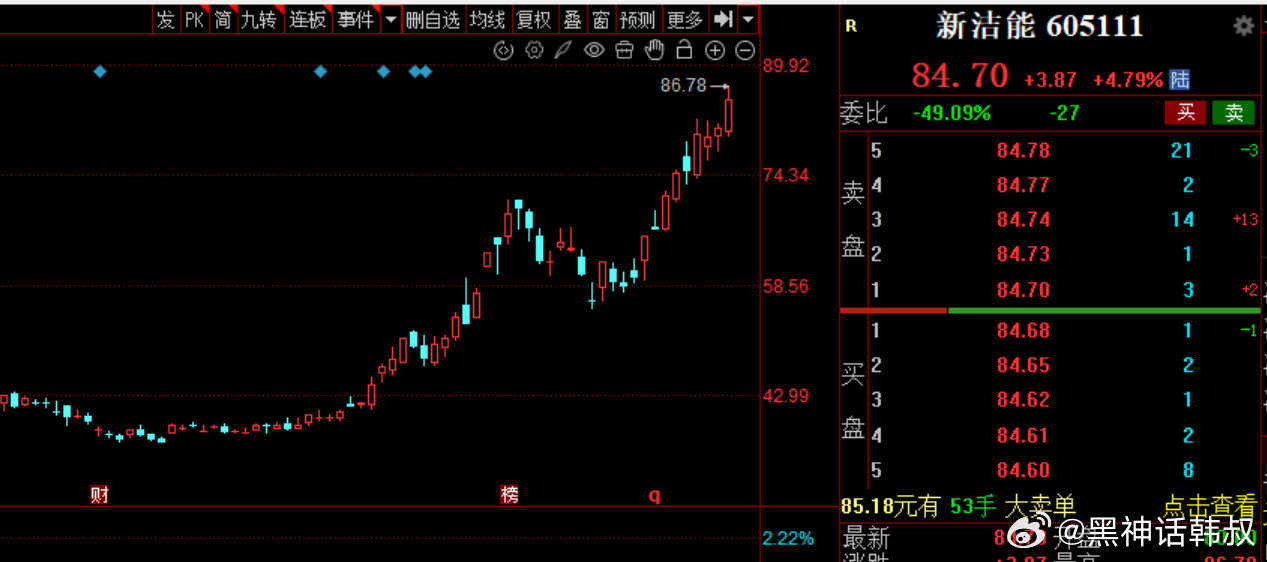Viewport: 1267px width, 562px height.
Task: Expand the dropdown arrow after 事件
Action: tap(390, 19)
